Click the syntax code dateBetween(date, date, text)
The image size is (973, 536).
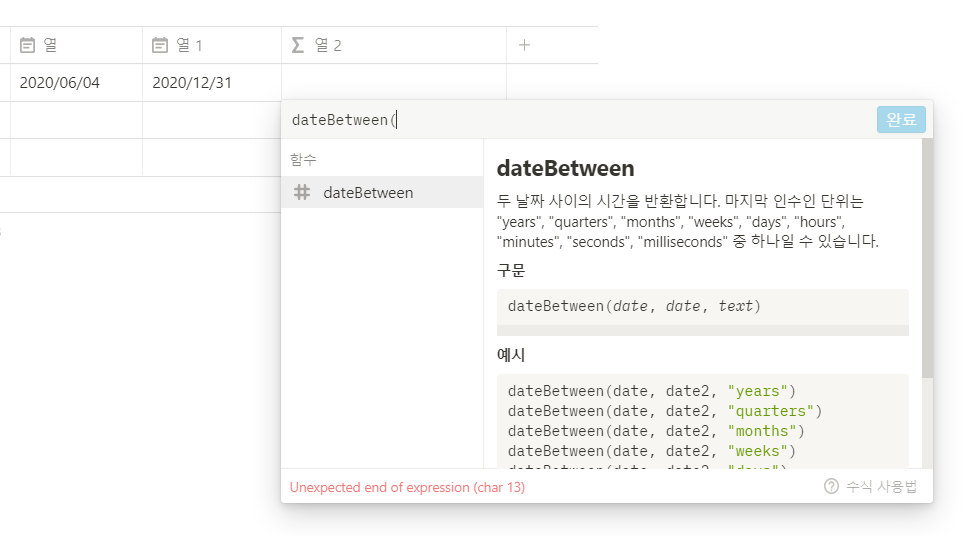[x=634, y=306]
